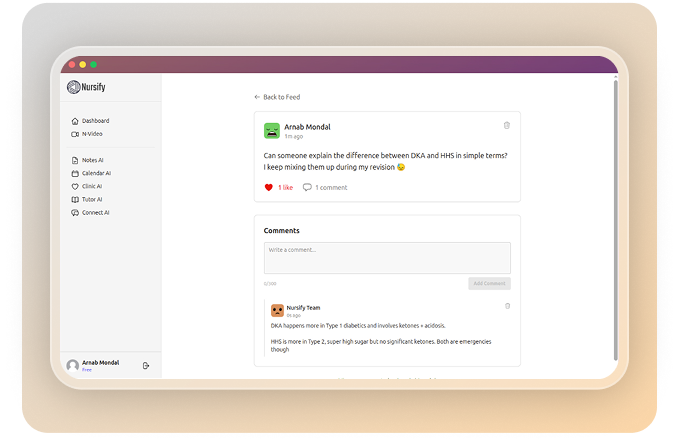Select Clinic AI in the sidebar
This screenshot has width=679, height=444.
[x=91, y=186]
